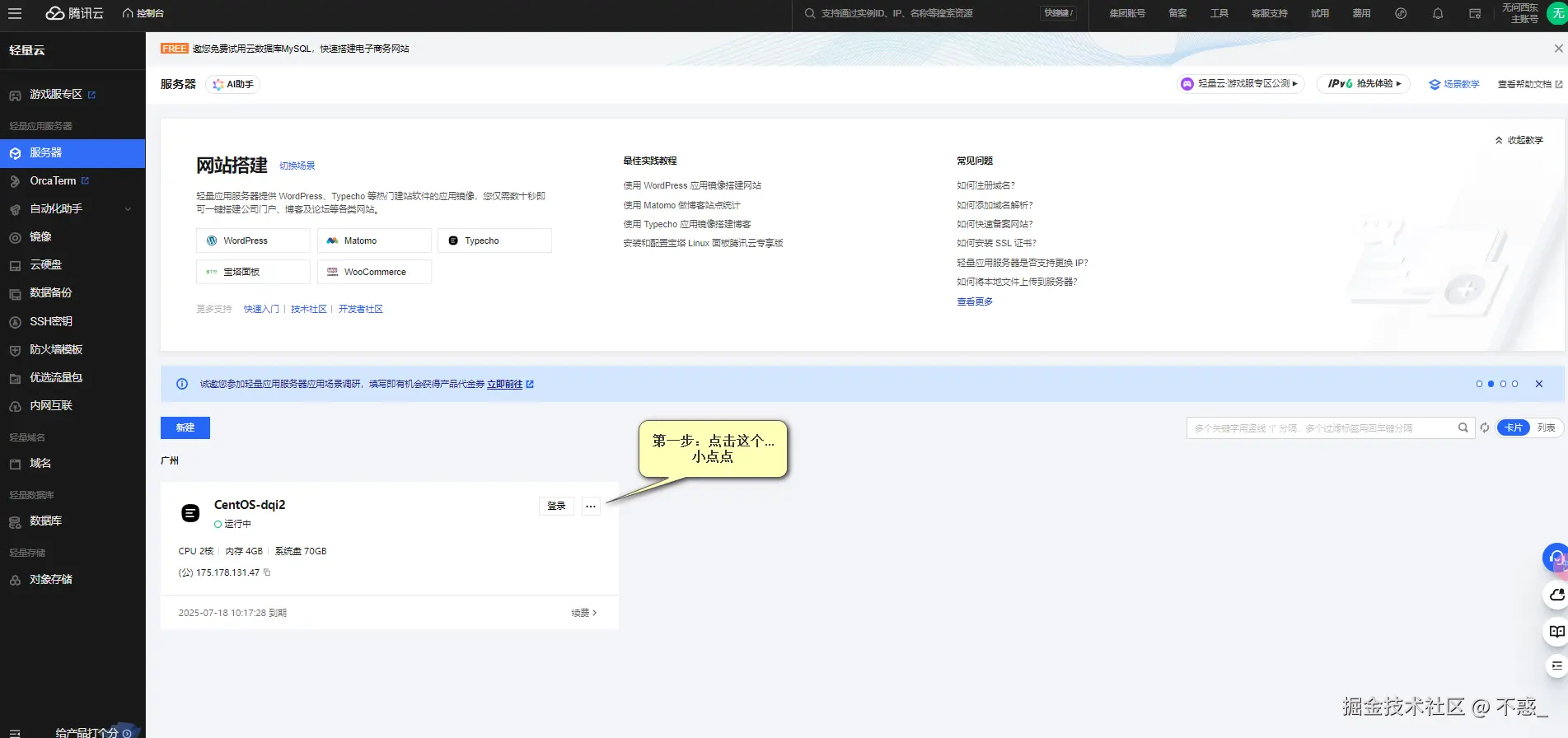Click the green user avatar

click(x=1558, y=13)
